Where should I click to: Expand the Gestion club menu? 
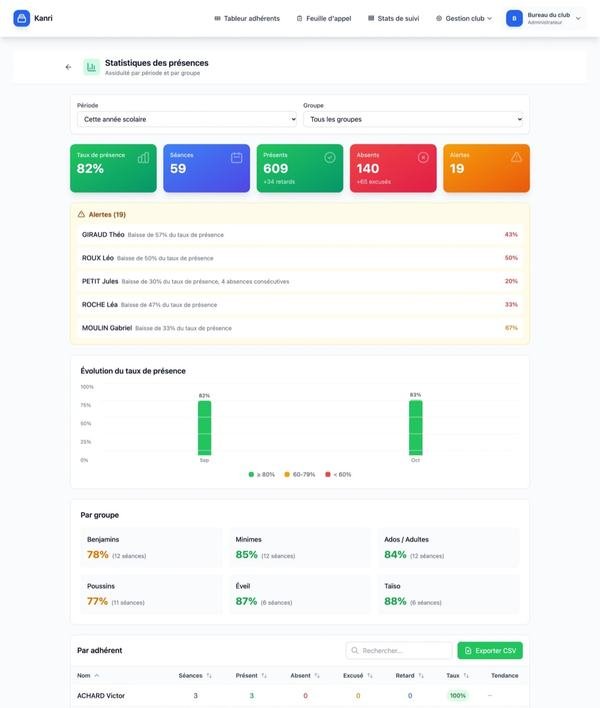point(464,19)
